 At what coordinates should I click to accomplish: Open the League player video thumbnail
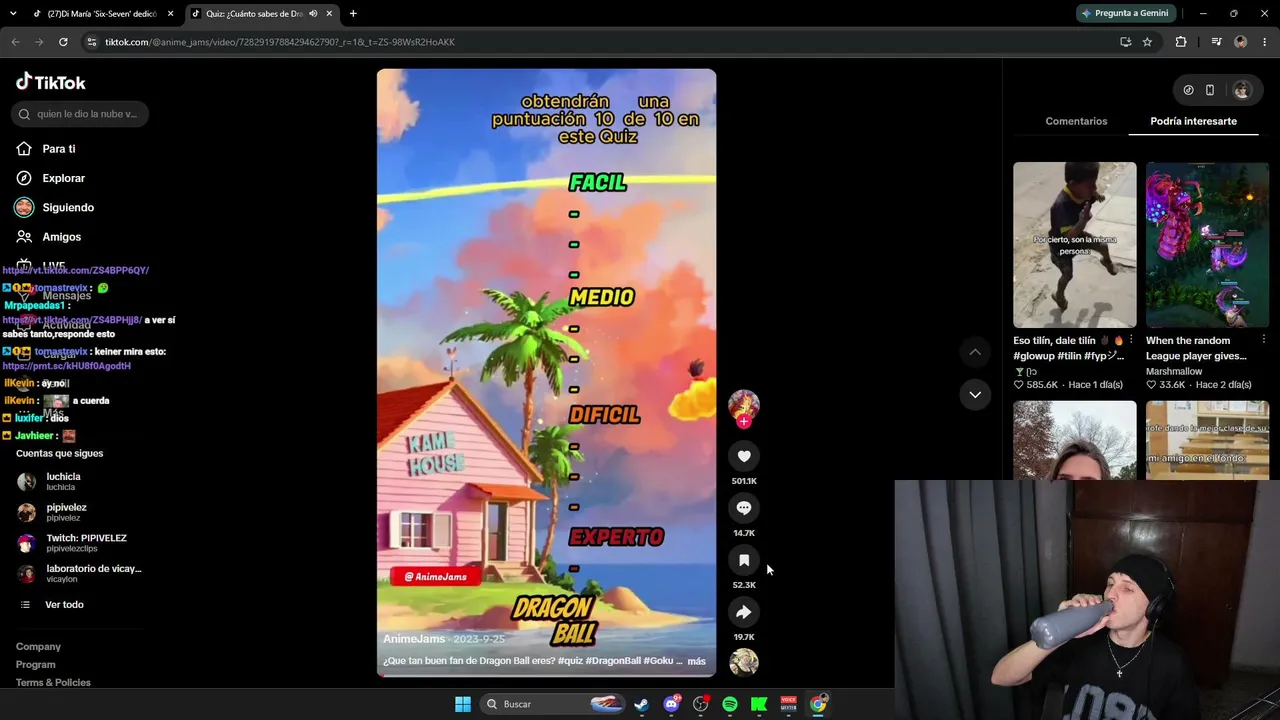[x=1207, y=245]
